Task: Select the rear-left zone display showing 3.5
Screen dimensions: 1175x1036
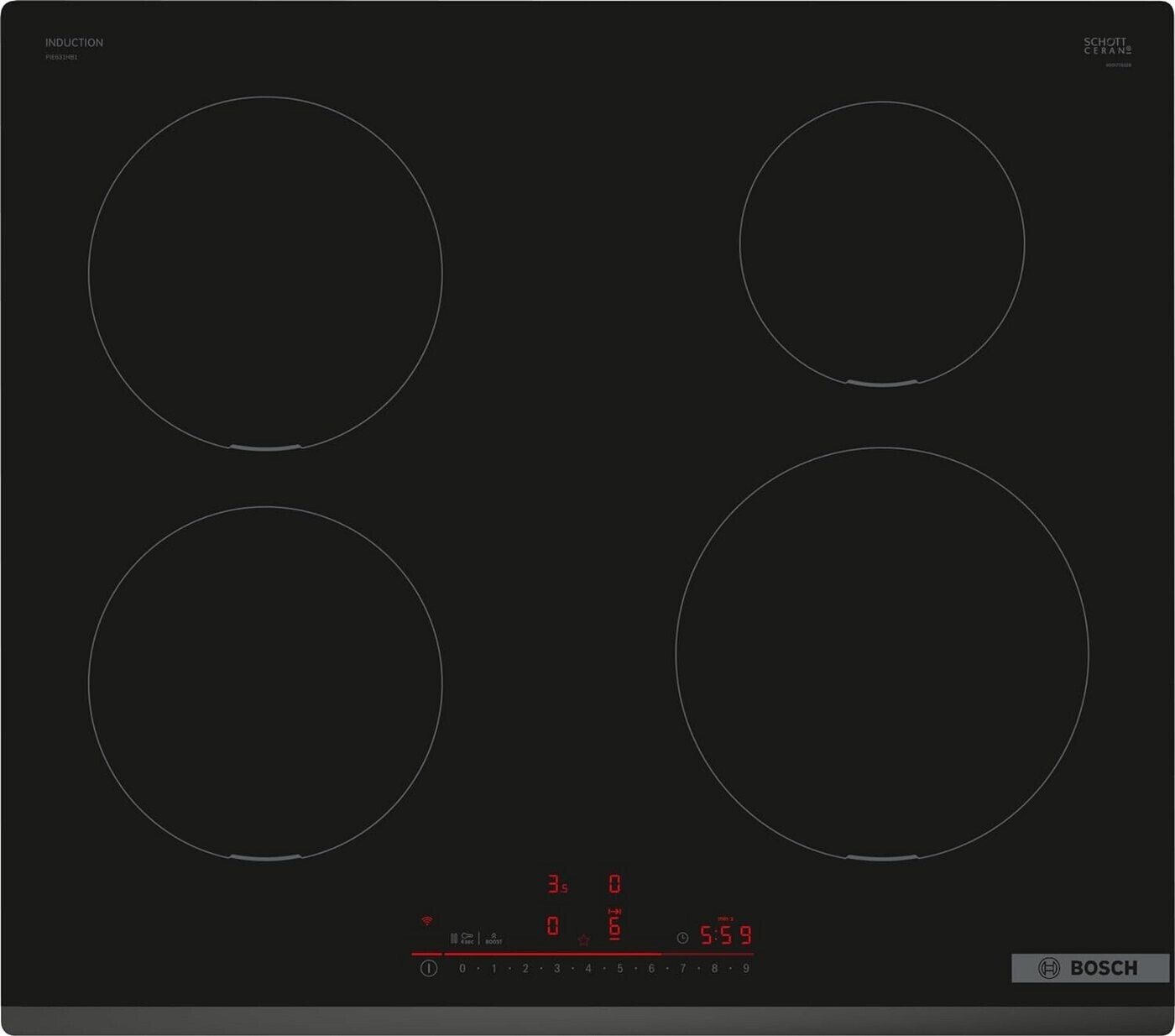Action: click(x=556, y=884)
